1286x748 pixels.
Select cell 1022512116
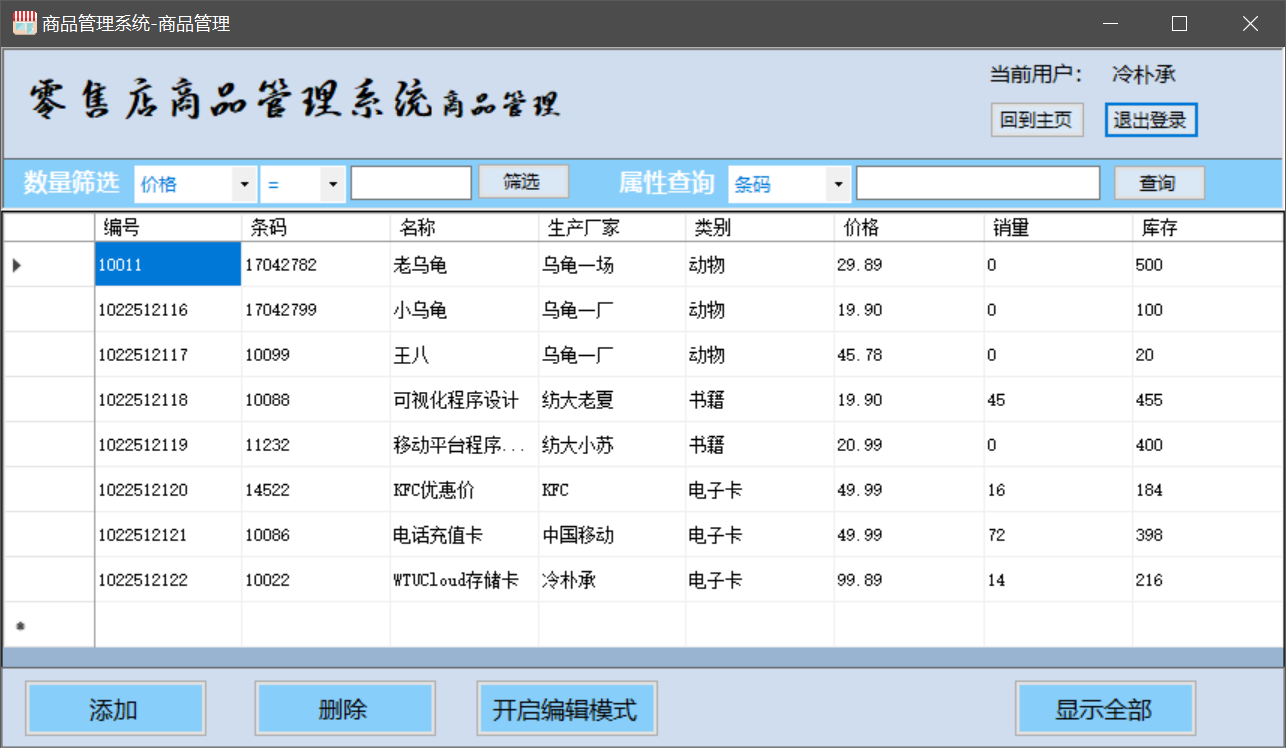pos(168,310)
